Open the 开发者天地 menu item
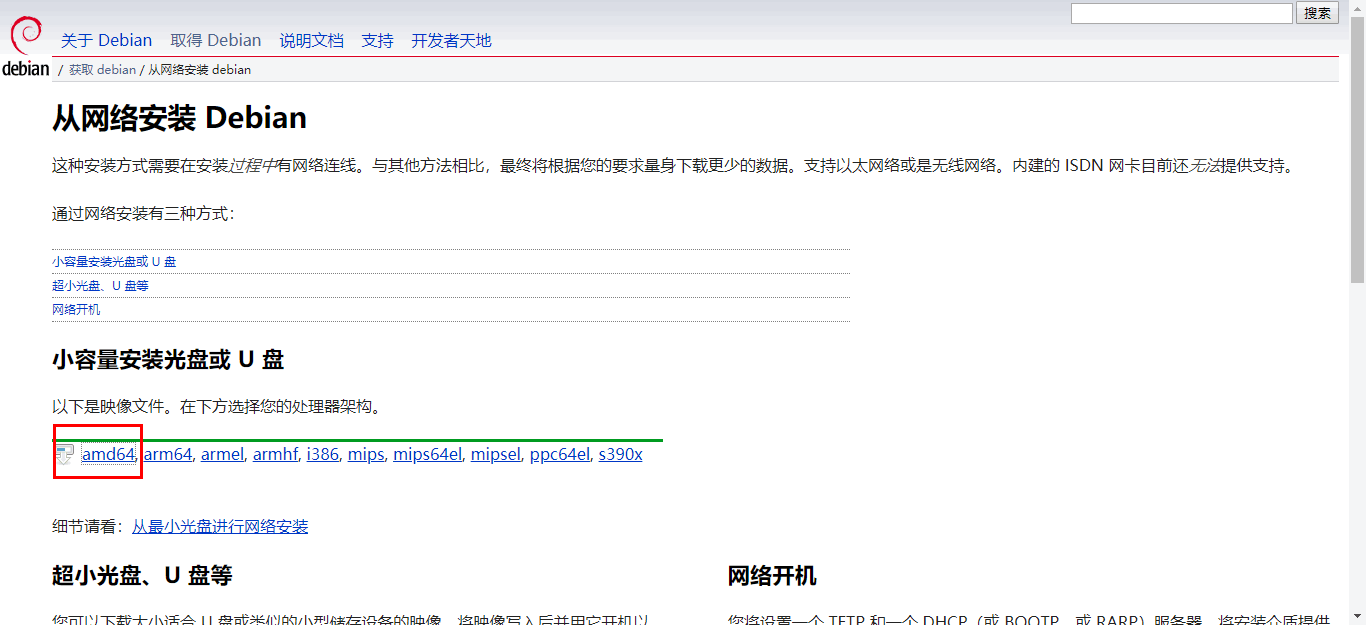This screenshot has height=625, width=1366. (x=451, y=40)
